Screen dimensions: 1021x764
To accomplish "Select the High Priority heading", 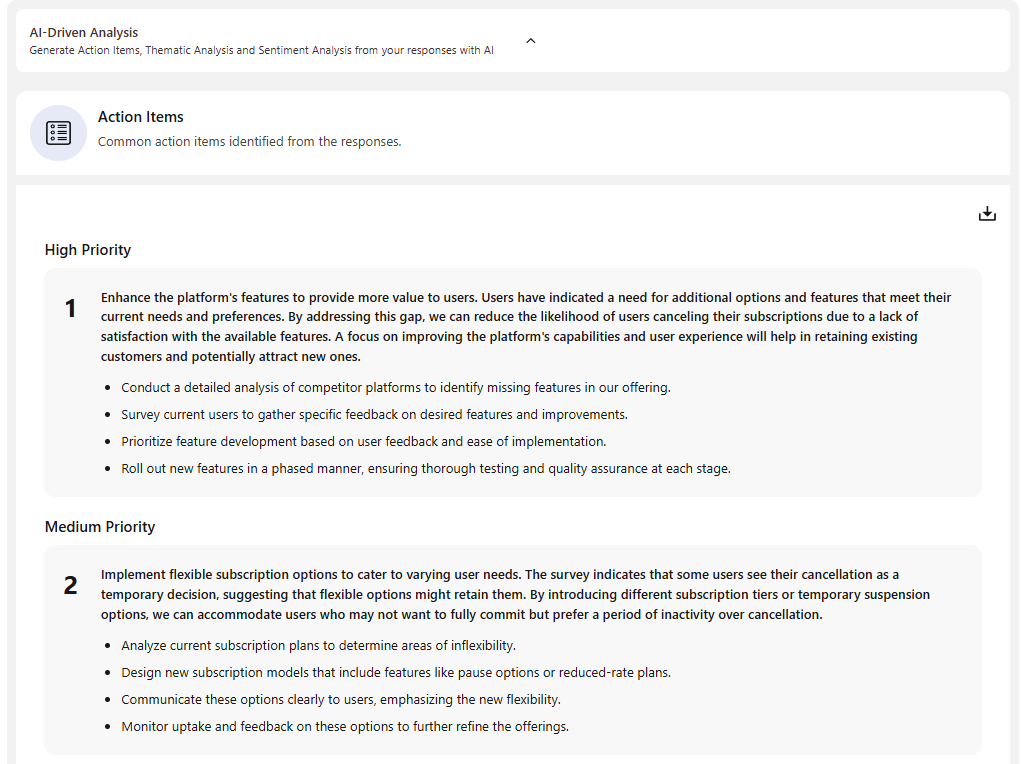I will tap(88, 250).
